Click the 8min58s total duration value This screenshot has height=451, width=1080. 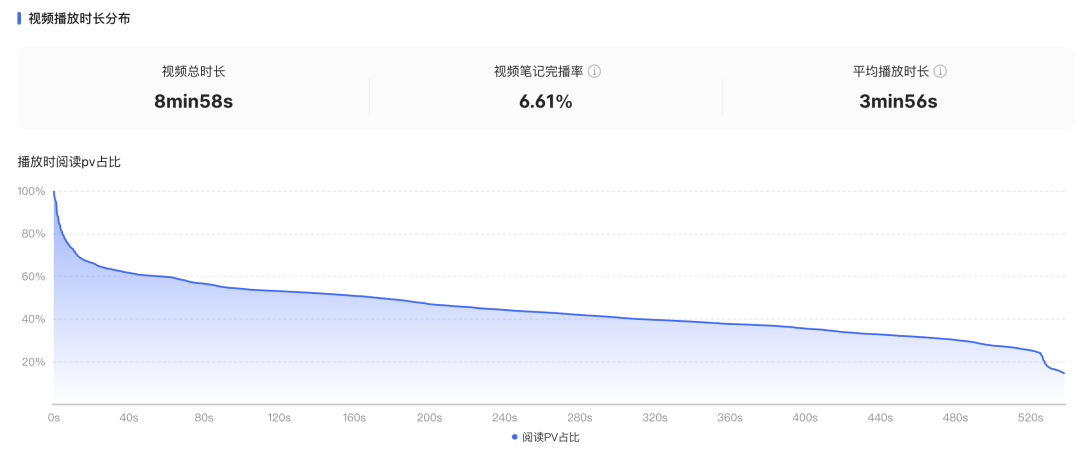pos(193,101)
